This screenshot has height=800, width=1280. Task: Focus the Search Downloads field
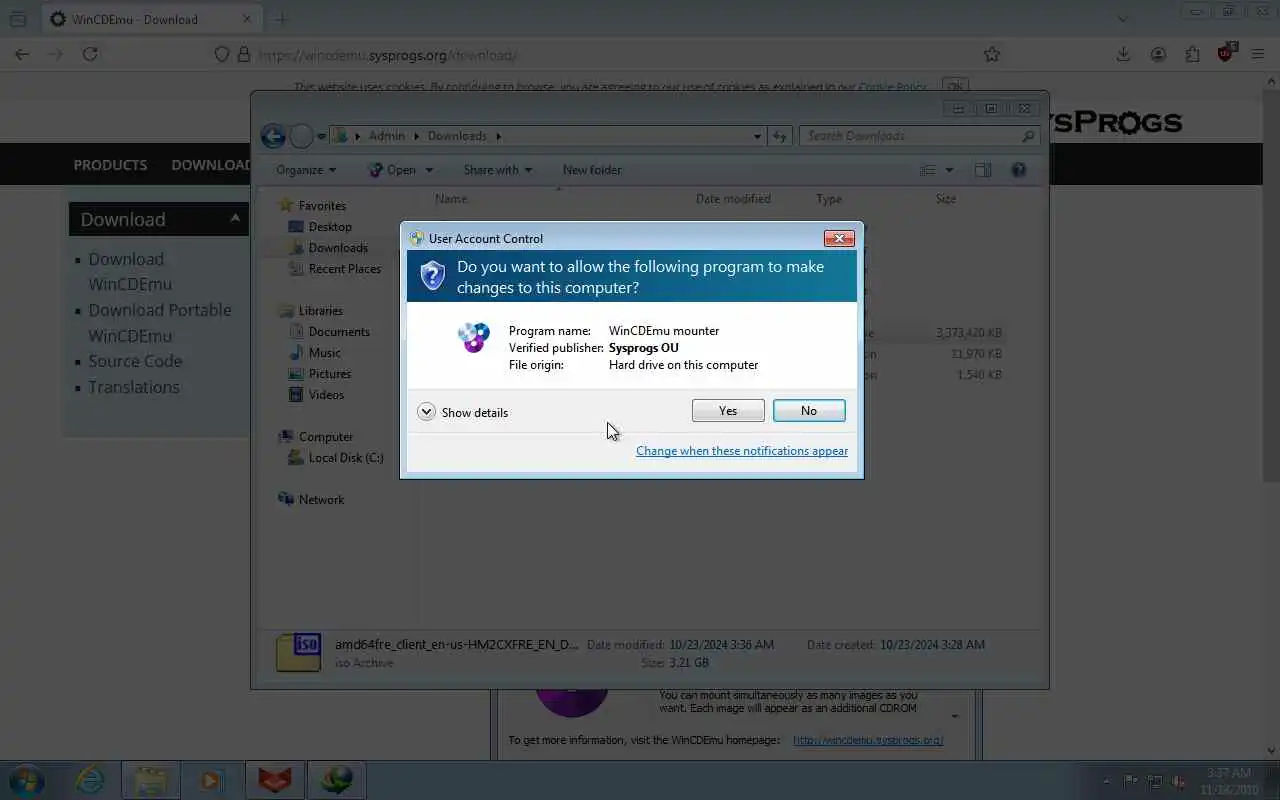point(918,136)
